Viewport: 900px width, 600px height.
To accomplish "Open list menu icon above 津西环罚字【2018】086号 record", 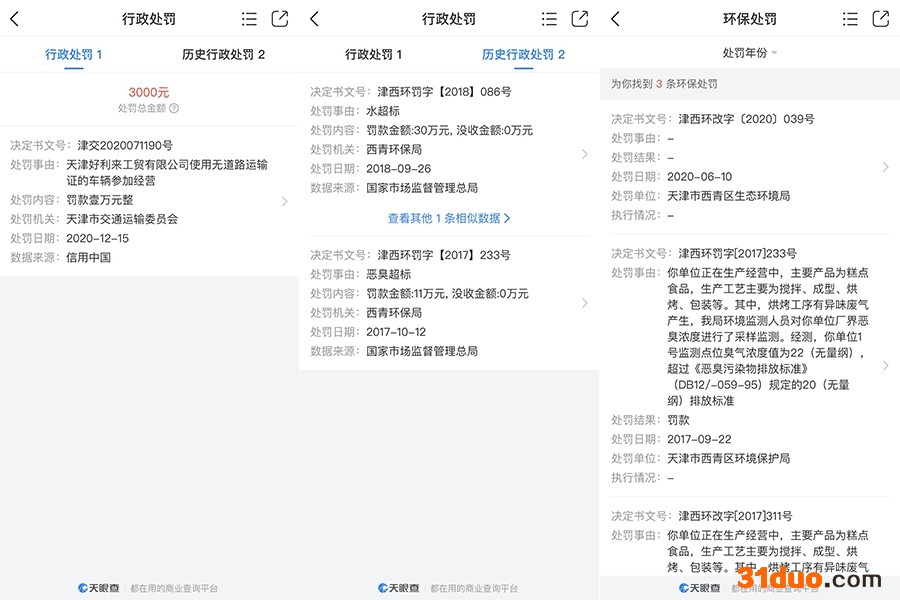I will point(549,19).
